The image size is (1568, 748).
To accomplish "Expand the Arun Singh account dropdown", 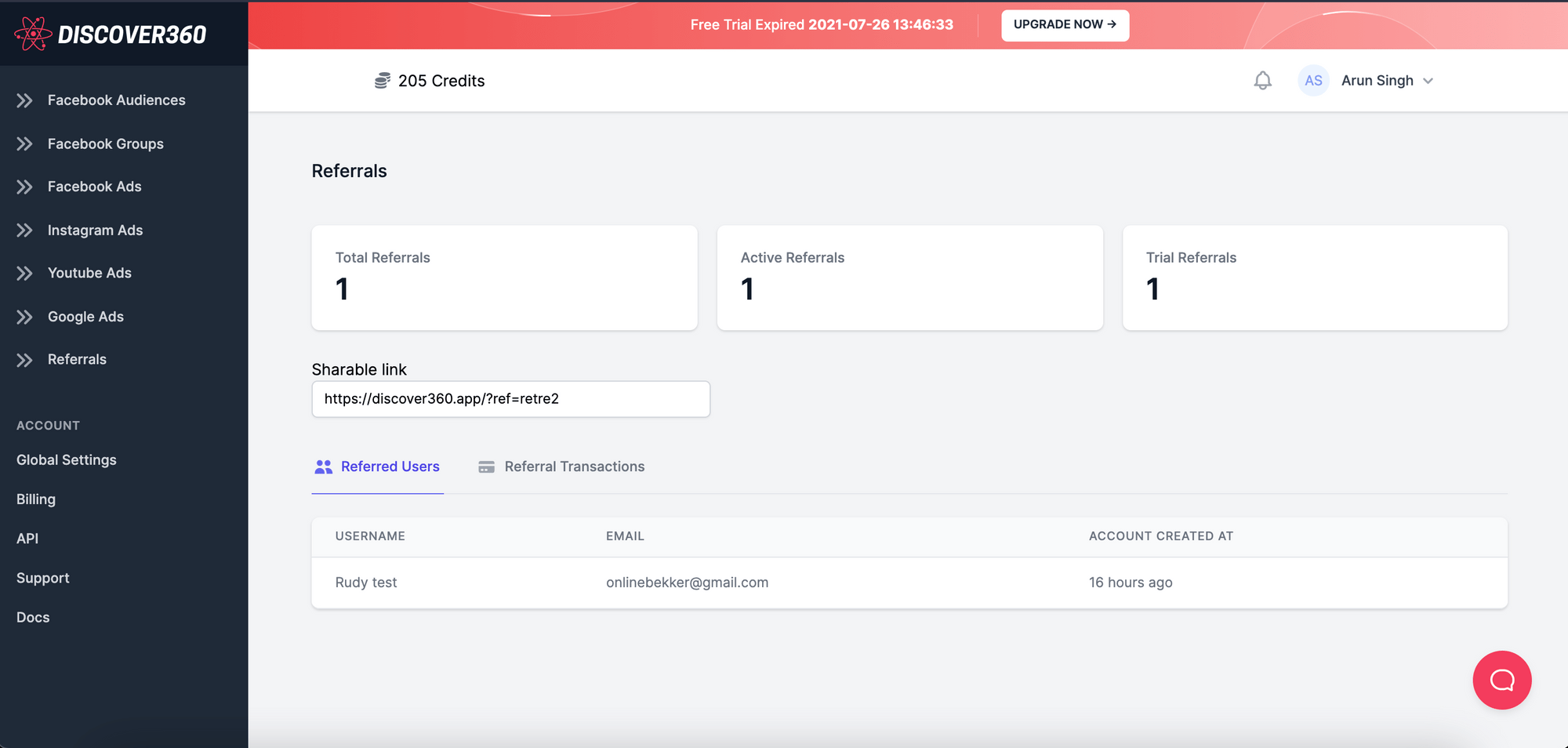I will tap(1428, 81).
